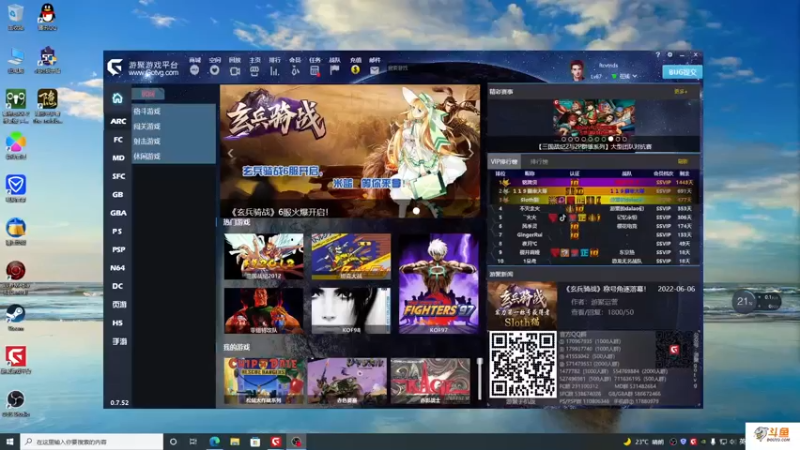The image size is (800, 450).
Task: Open Microsoft Edge from the taskbar
Action: point(214,441)
